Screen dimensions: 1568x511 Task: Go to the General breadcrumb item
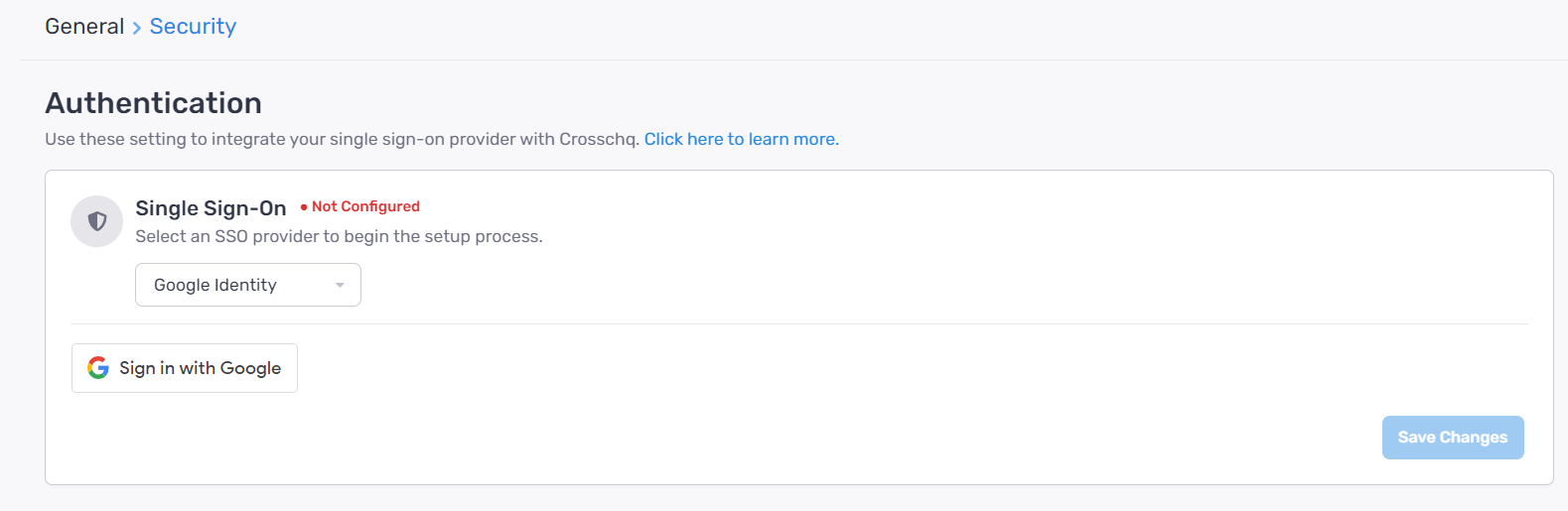point(84,27)
